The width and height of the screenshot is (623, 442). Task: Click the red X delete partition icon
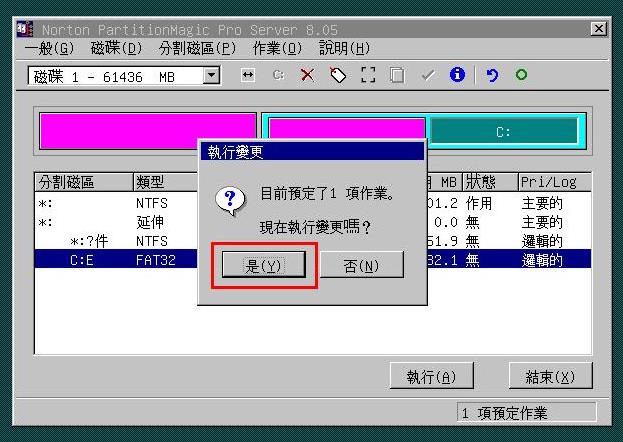[x=308, y=75]
